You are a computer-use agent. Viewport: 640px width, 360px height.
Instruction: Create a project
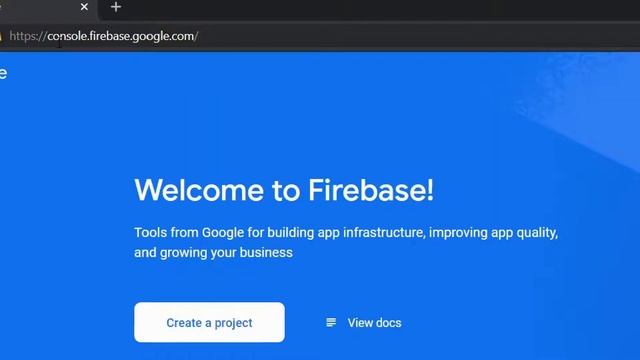[209, 322]
